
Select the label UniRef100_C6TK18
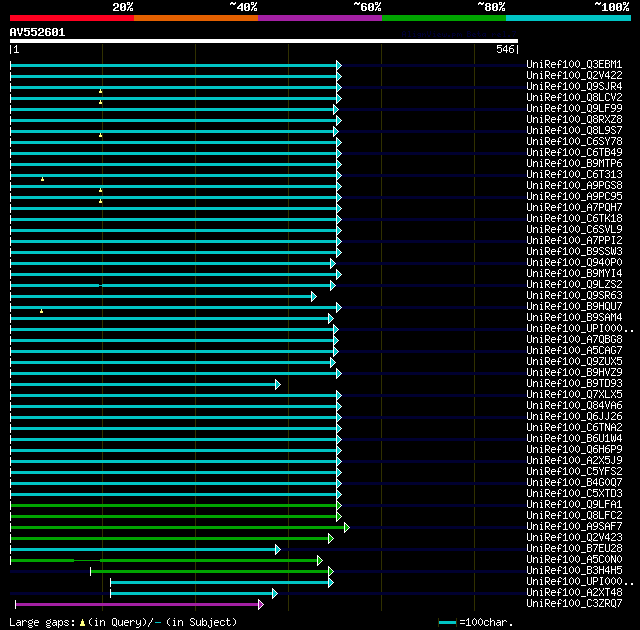pos(574,219)
